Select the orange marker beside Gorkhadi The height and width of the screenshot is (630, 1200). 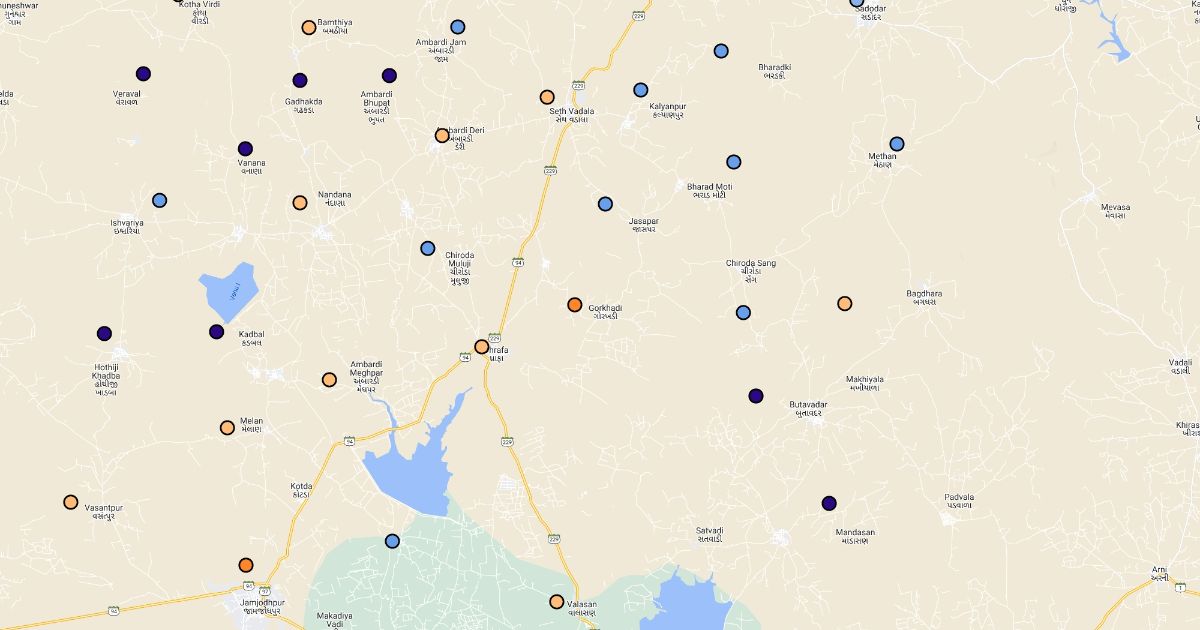pos(575,304)
